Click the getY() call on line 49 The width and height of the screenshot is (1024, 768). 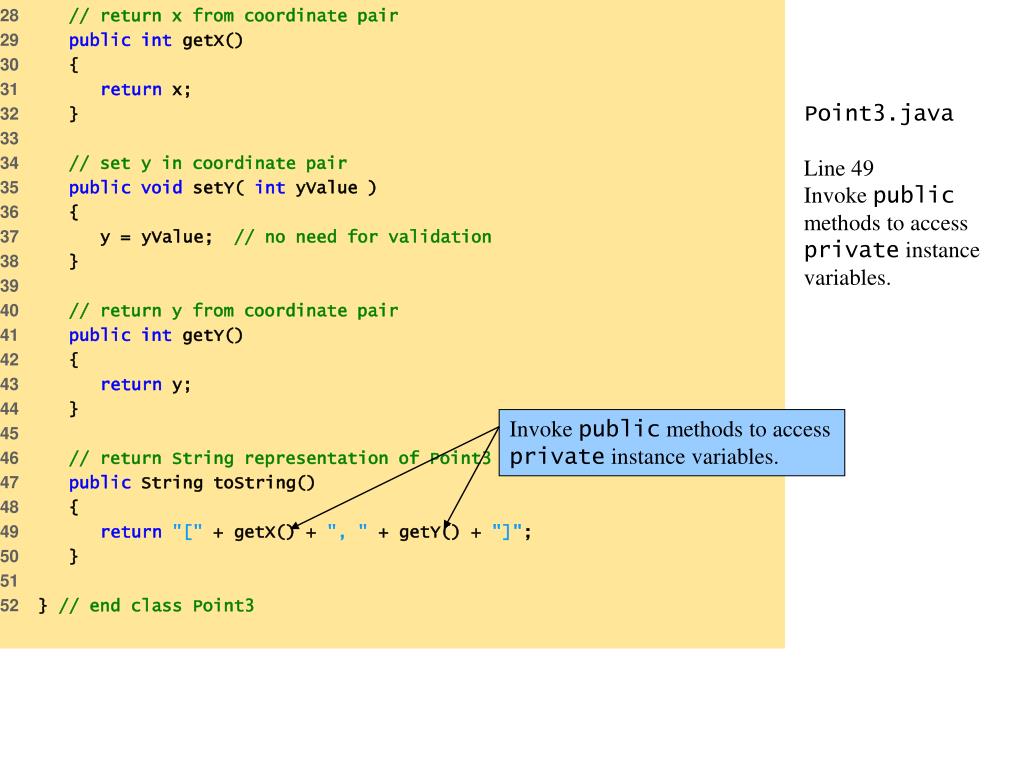429,532
